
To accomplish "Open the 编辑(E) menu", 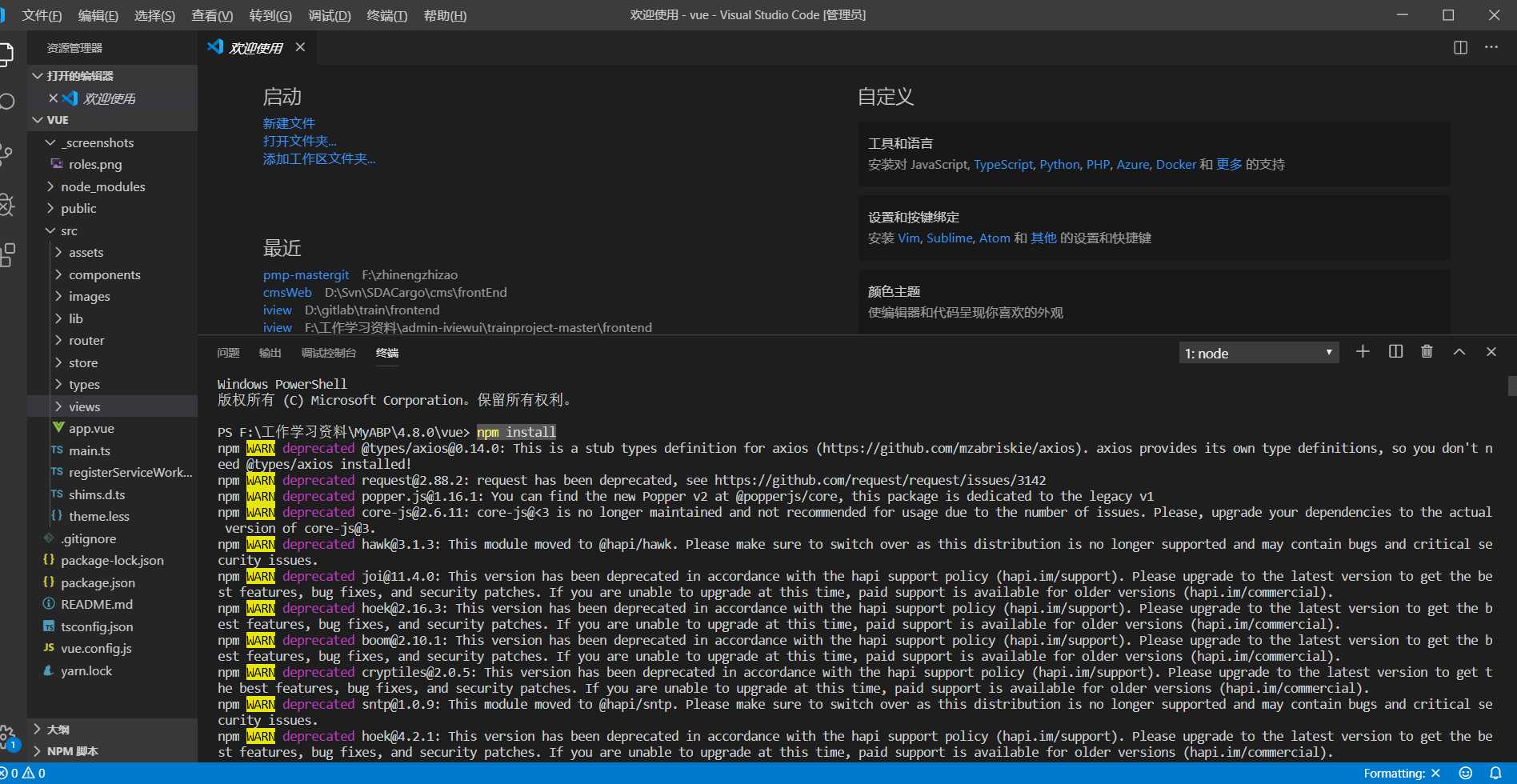I will tap(98, 15).
